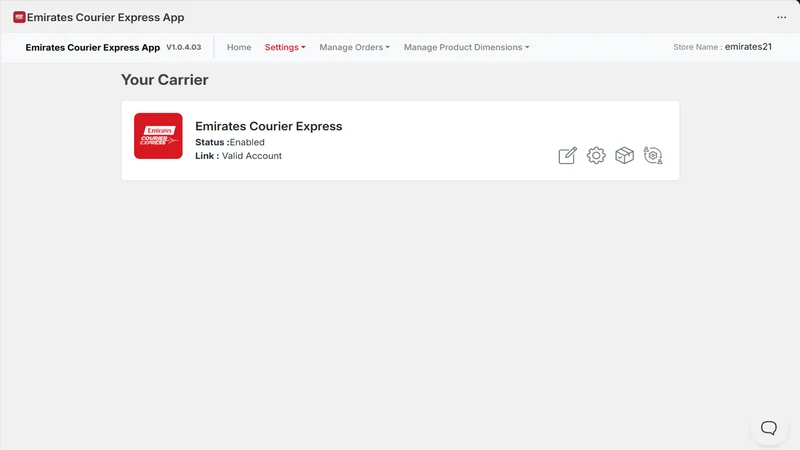The height and width of the screenshot is (450, 800).
Task: Click the Emirates Courier Express App brand title
Action: pos(92,47)
